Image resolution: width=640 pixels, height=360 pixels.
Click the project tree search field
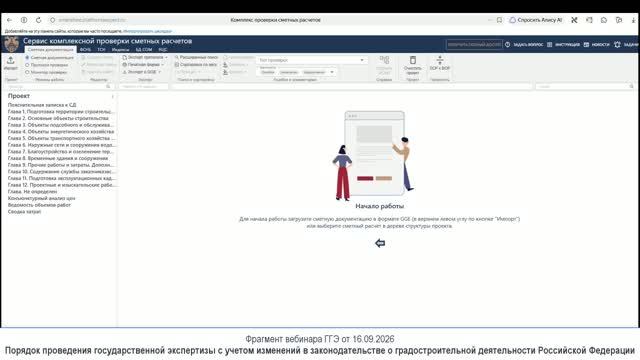click(x=59, y=87)
